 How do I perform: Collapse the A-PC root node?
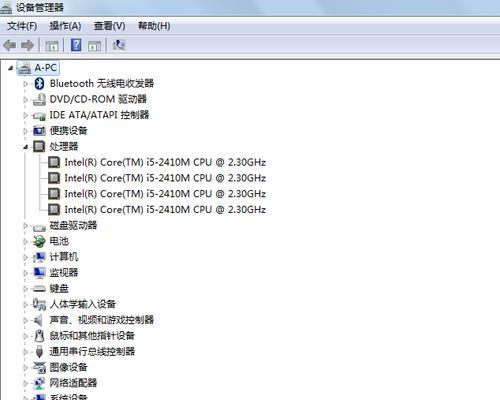click(x=10, y=68)
